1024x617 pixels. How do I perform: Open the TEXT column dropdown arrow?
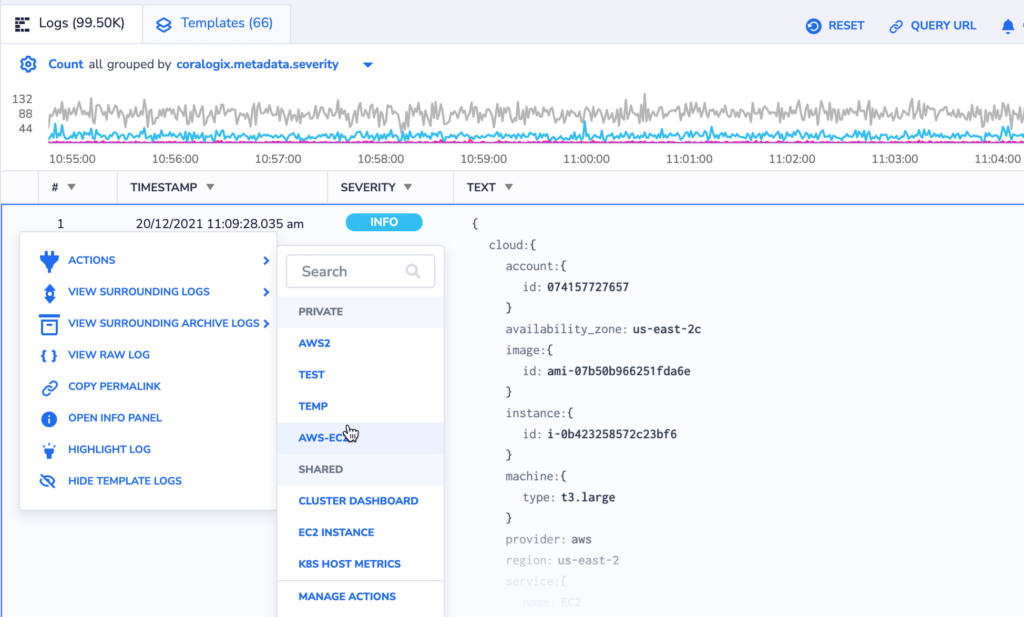509,187
